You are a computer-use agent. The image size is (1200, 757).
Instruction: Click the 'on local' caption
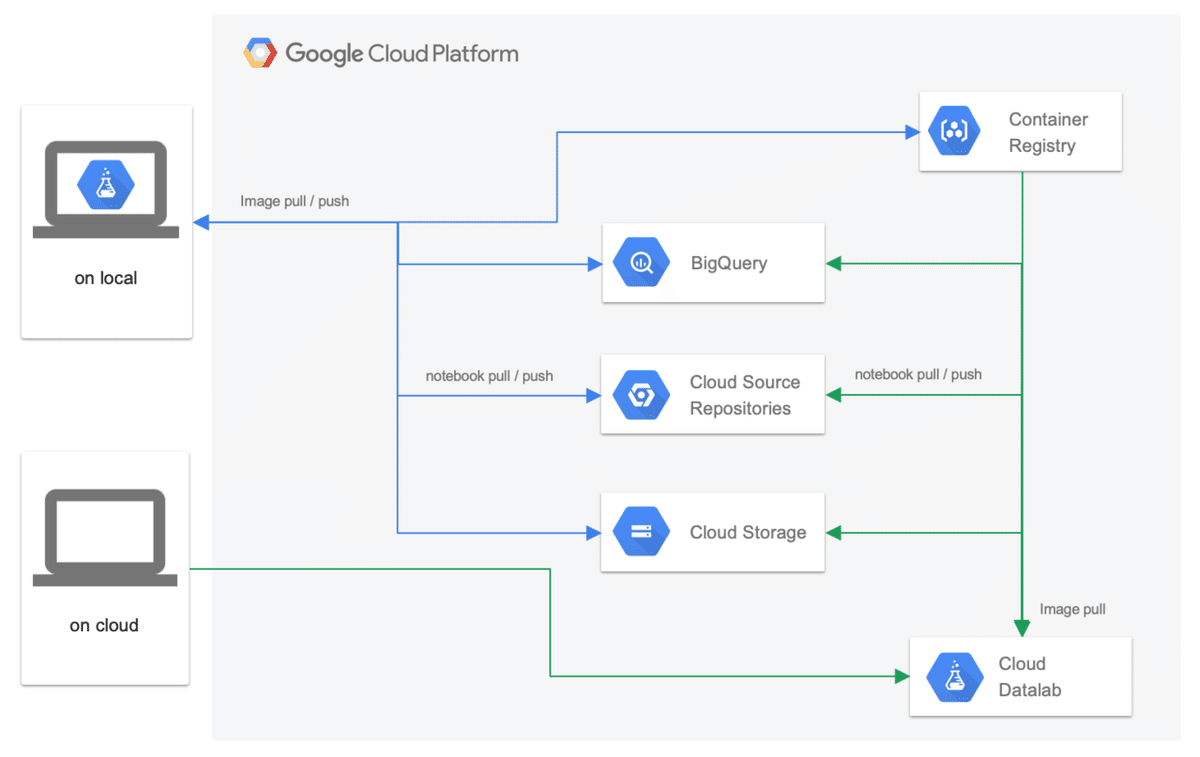(106, 279)
